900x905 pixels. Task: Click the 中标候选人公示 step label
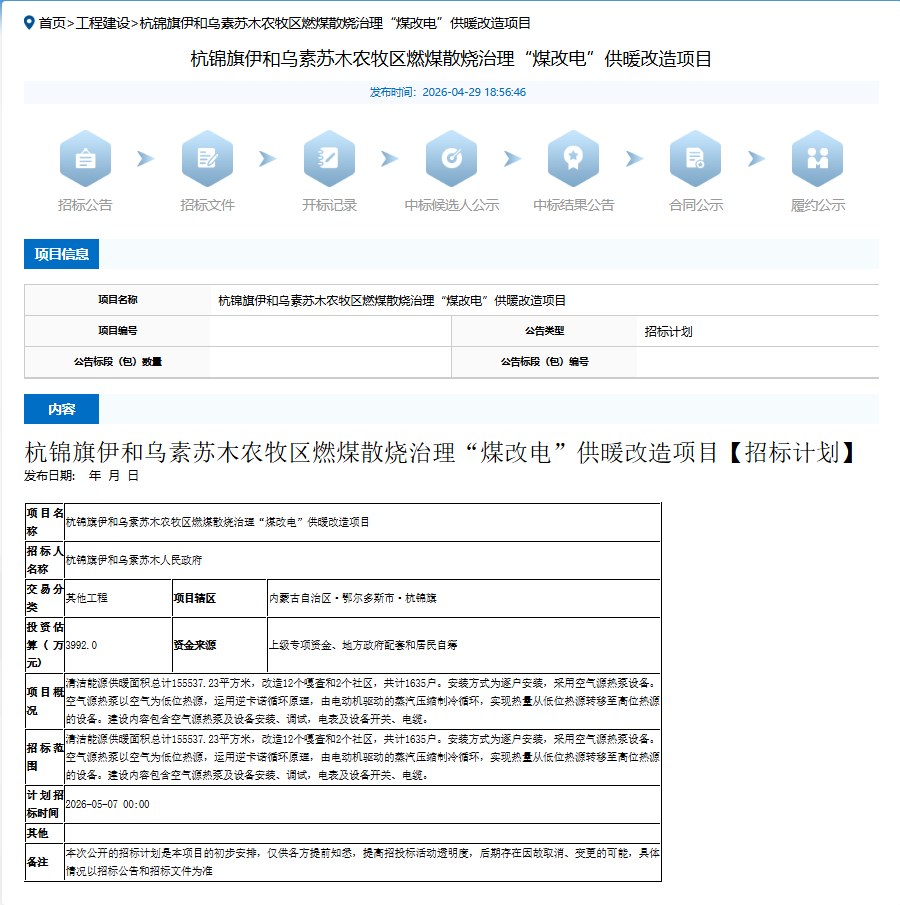pos(451,205)
